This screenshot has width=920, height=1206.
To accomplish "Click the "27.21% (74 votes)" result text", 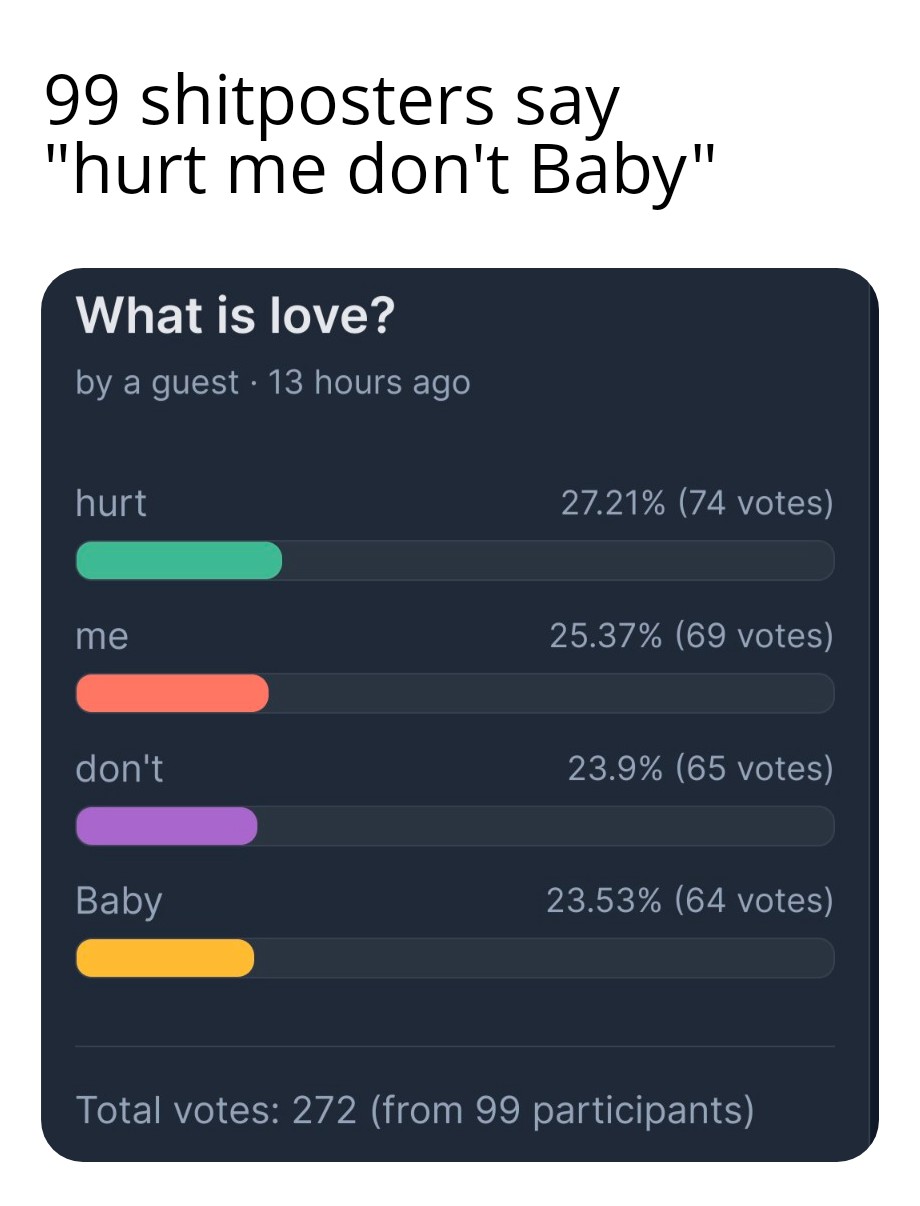I will (696, 502).
